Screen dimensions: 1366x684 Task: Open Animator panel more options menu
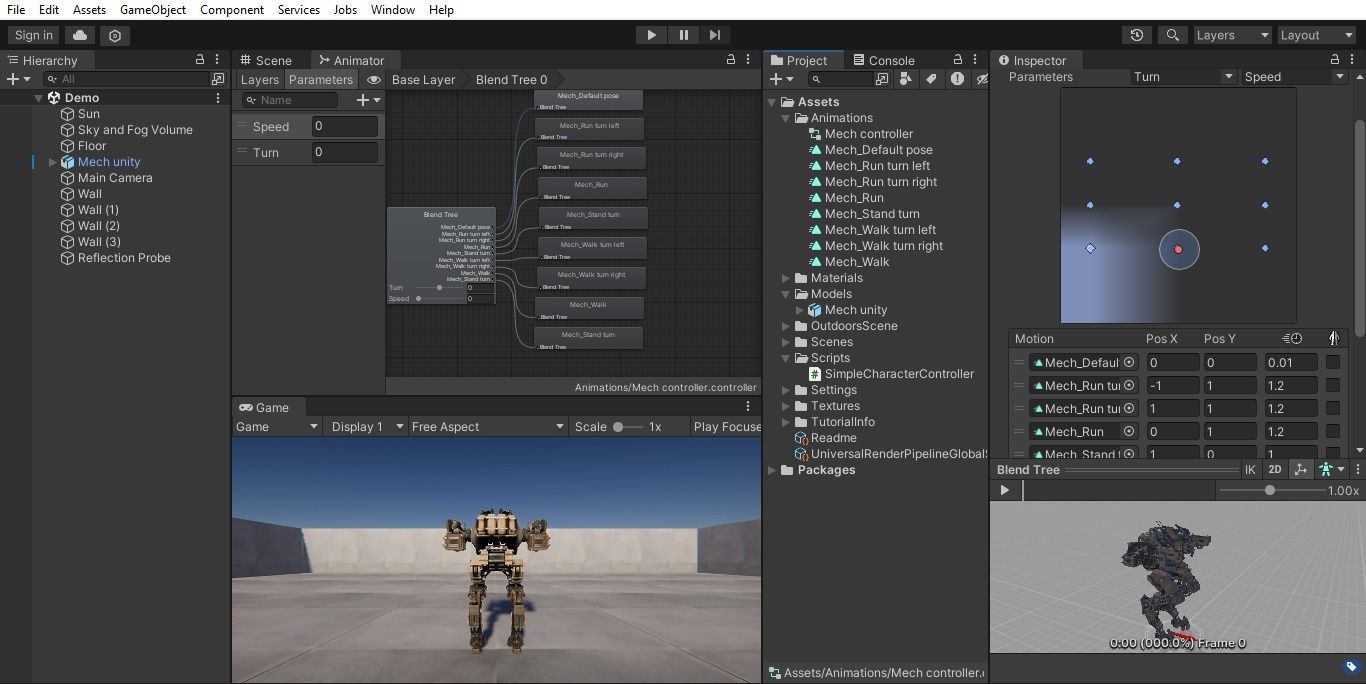click(747, 60)
